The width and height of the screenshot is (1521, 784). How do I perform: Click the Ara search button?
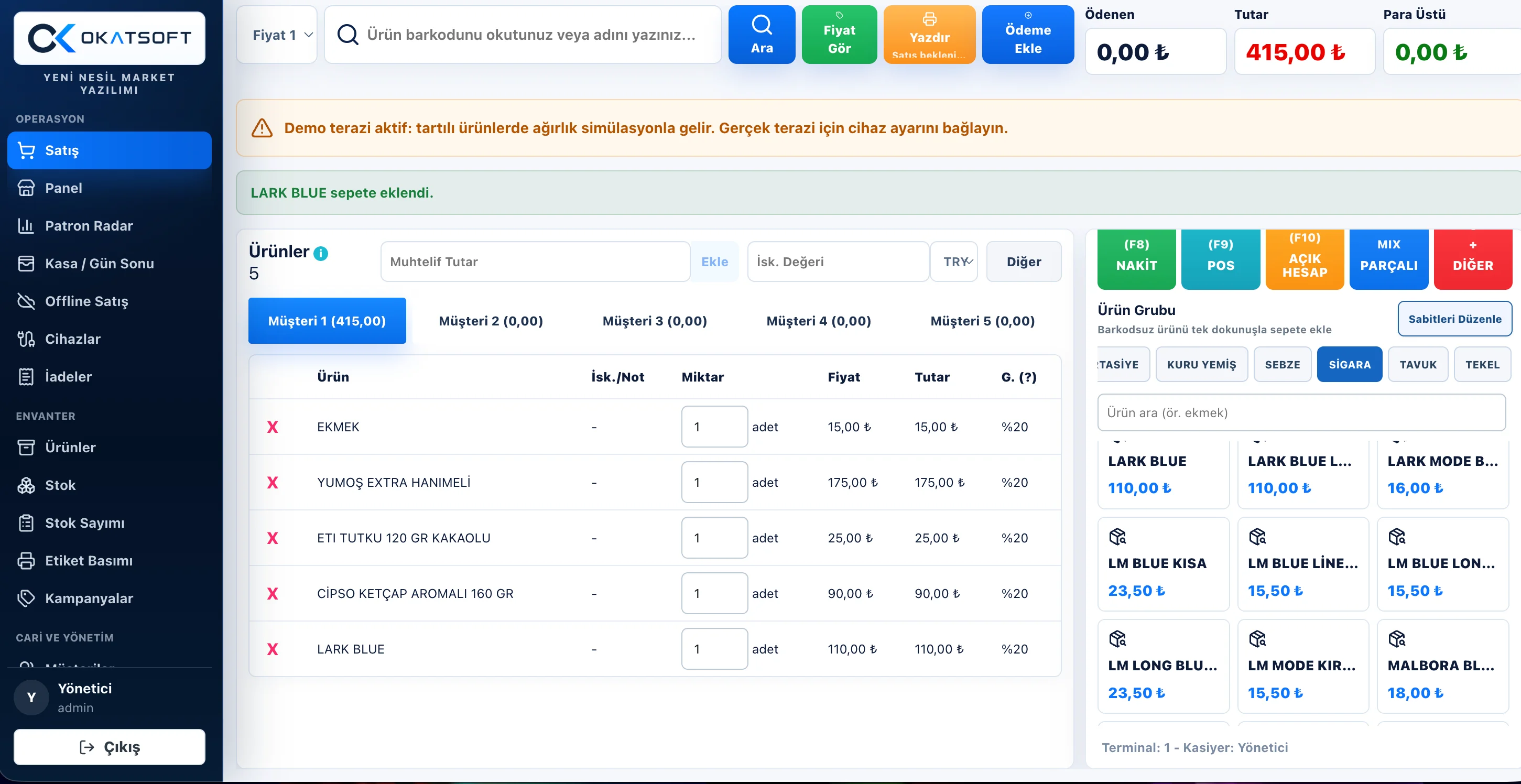762,35
